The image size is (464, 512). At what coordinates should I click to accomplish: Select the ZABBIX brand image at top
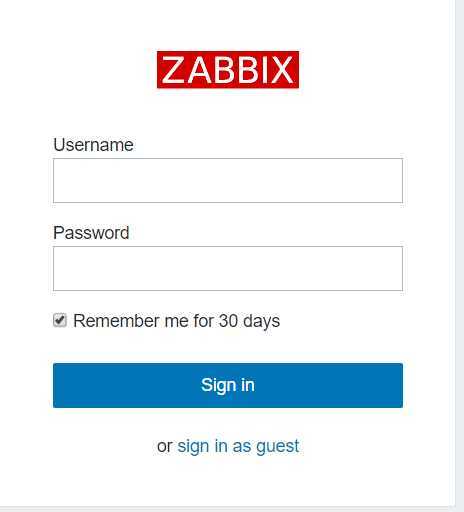(x=228, y=70)
